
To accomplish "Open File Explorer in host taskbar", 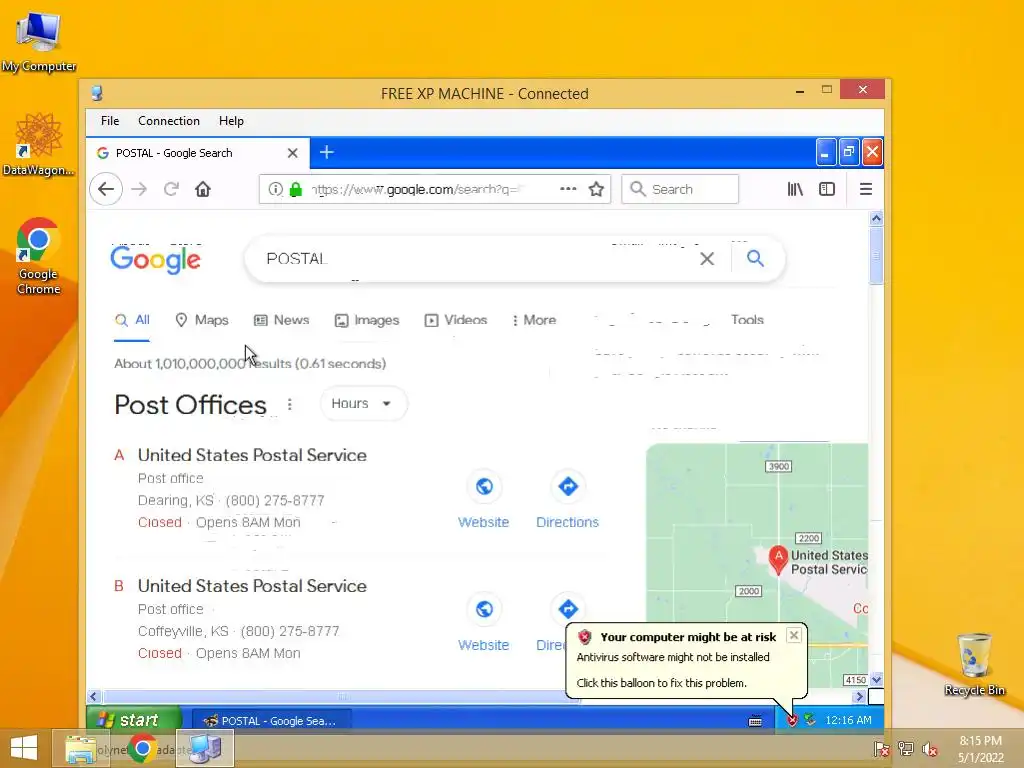I will tap(80, 748).
